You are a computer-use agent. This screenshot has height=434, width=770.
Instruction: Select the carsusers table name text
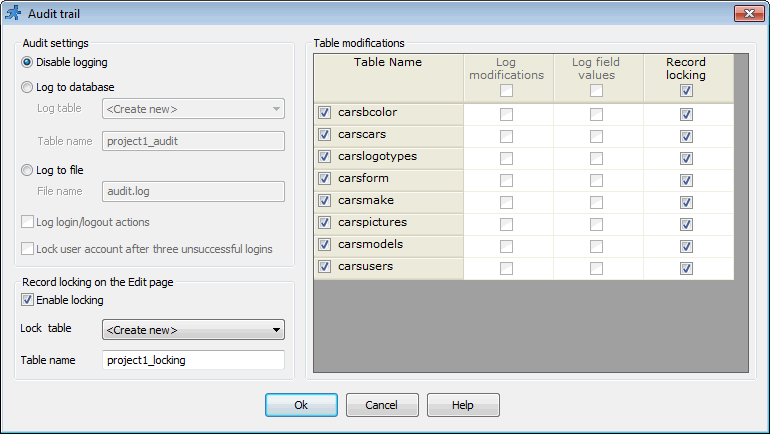(x=365, y=267)
